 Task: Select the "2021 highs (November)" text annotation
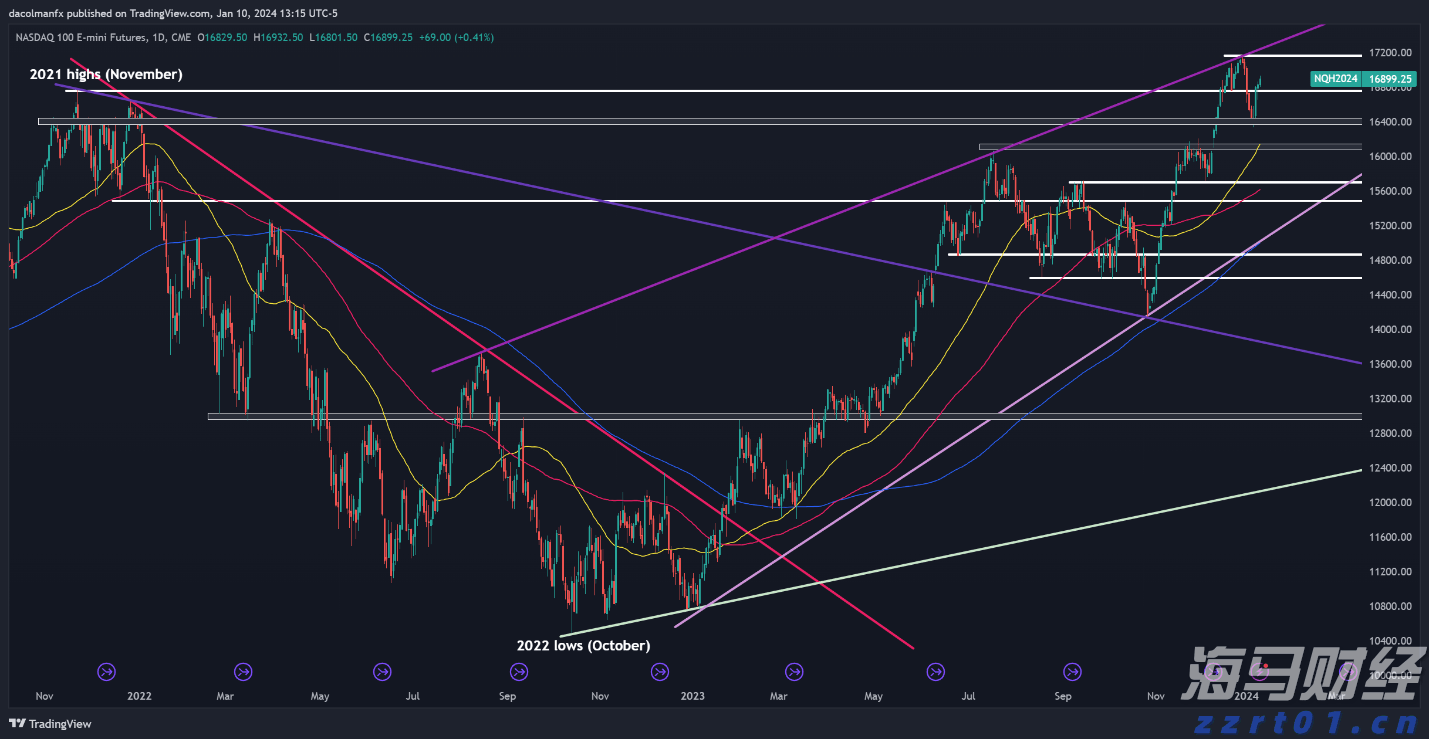(x=106, y=74)
